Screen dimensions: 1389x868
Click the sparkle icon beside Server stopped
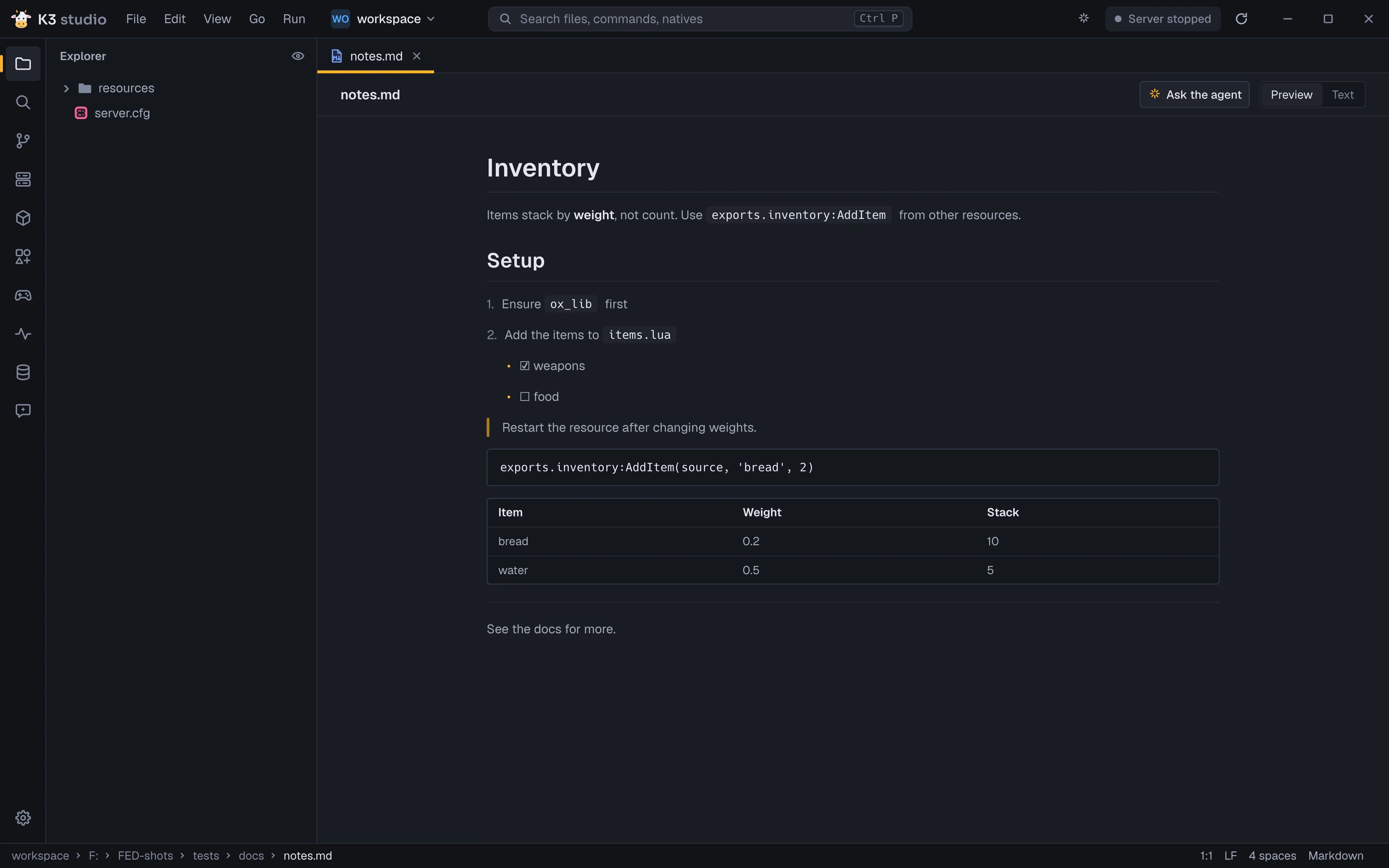point(1084,18)
